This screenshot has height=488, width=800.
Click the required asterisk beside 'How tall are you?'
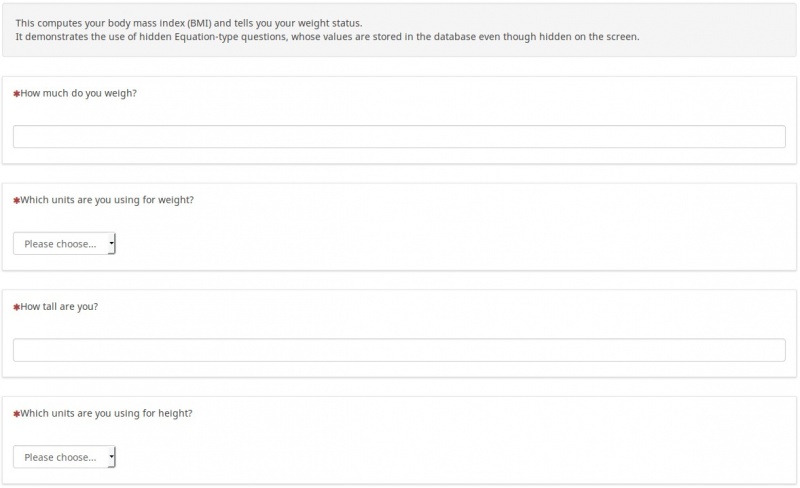tap(16, 307)
